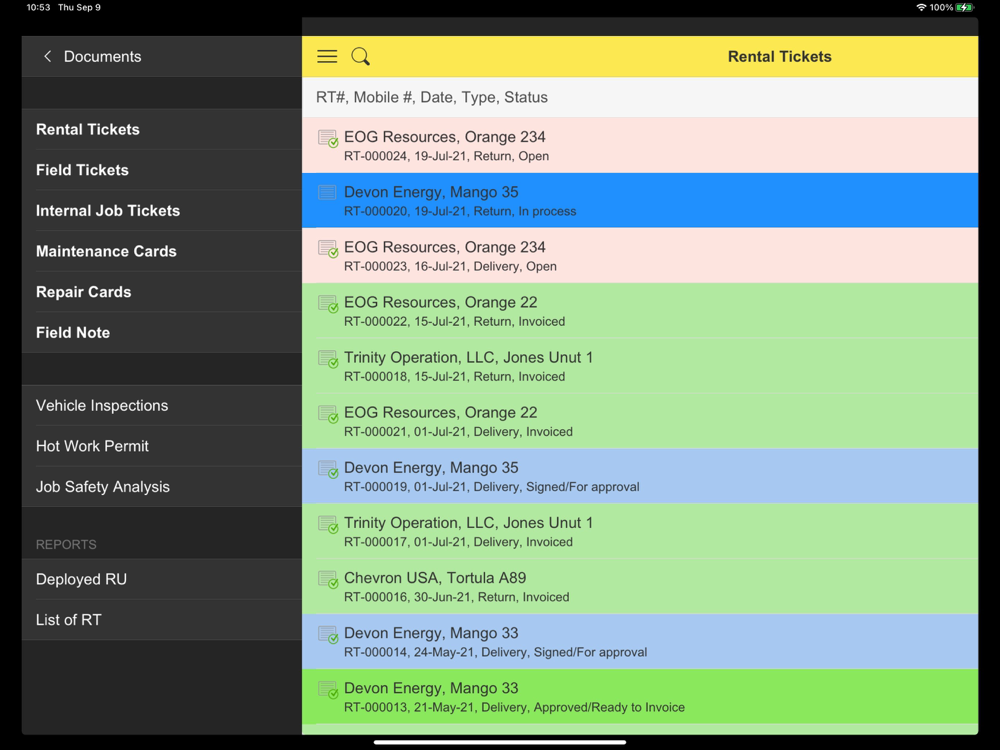Check the Wi-Fi status icon
This screenshot has width=1000, height=750.
921,8
